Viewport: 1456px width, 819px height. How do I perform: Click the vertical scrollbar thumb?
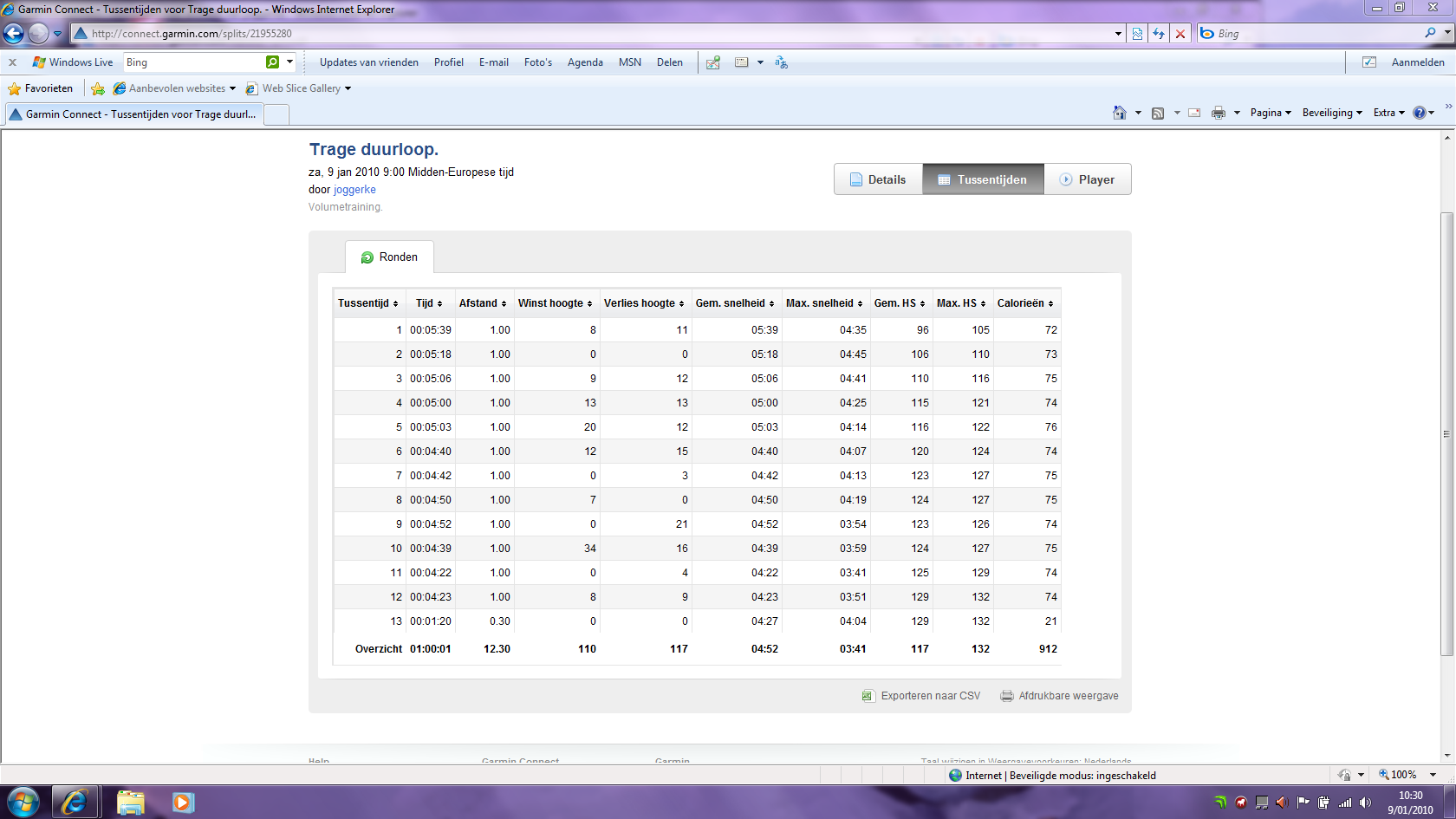[x=1446, y=433]
